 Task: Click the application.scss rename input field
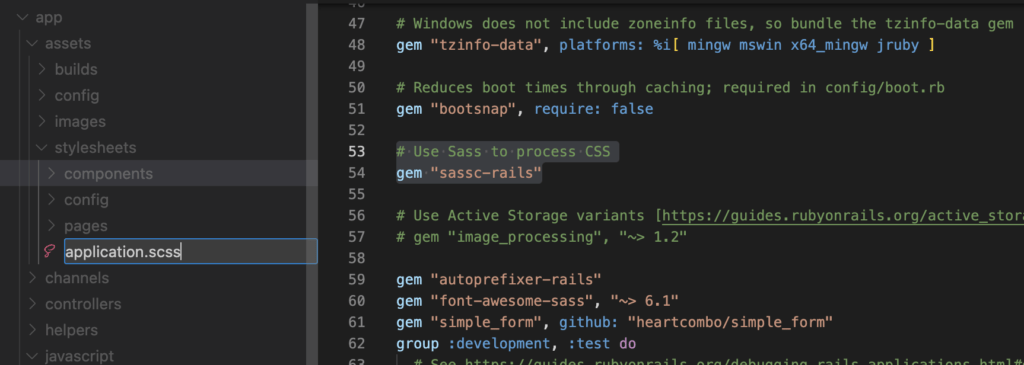(191, 251)
